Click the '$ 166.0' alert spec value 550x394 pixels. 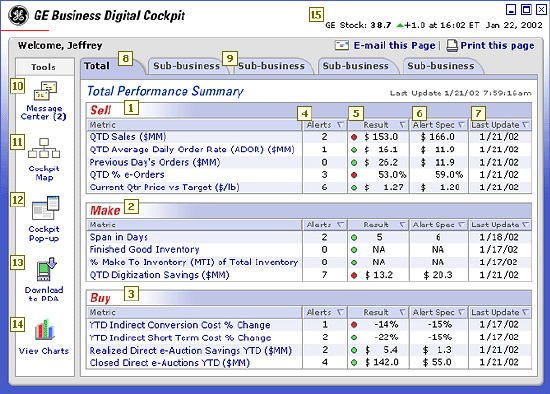(438, 137)
